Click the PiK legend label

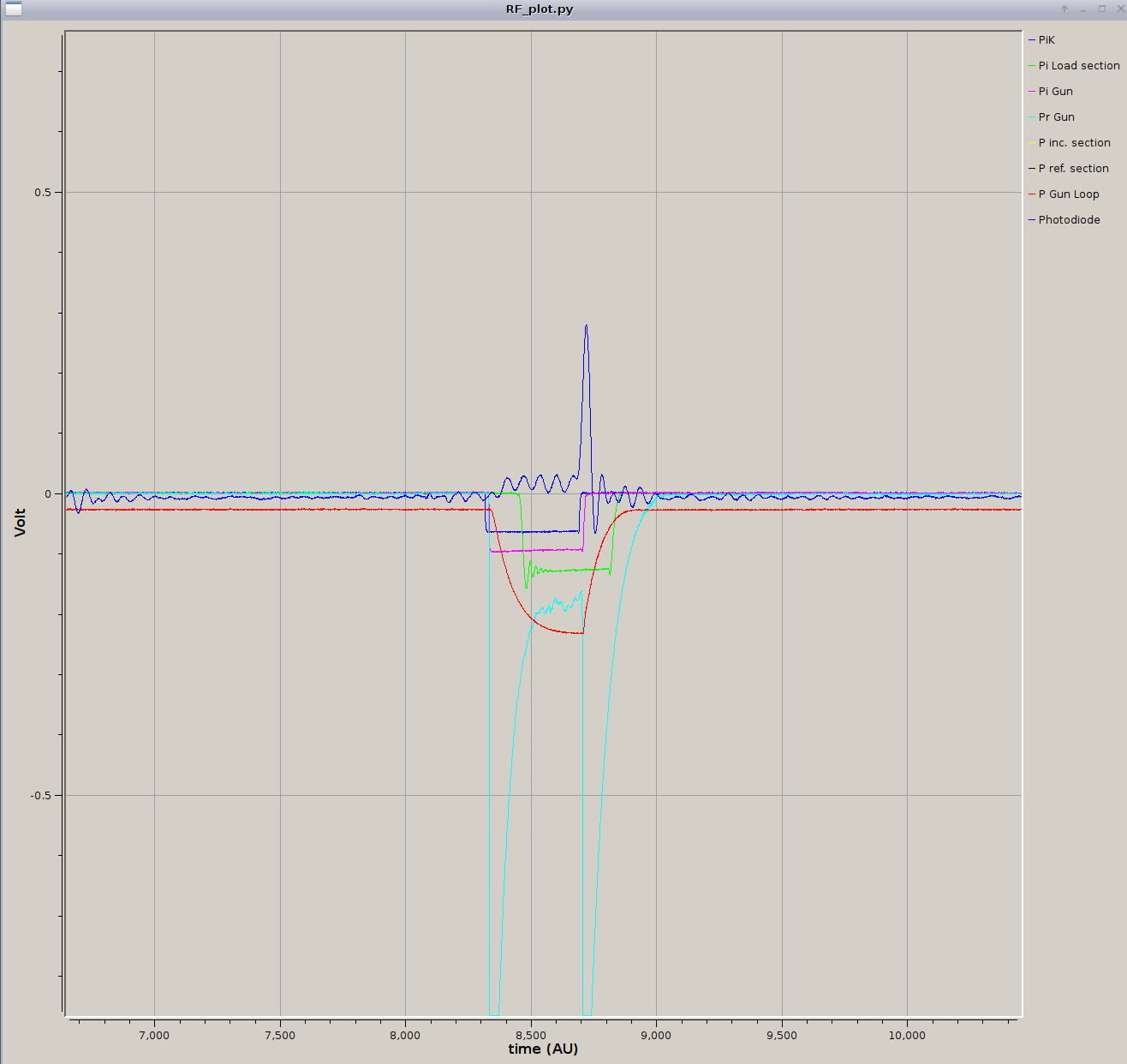[1046, 40]
